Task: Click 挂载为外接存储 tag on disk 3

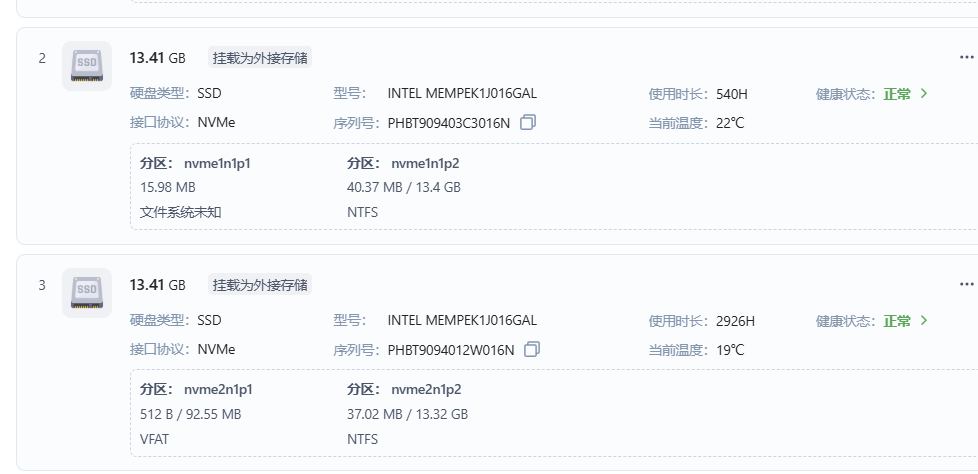Action: (x=260, y=285)
